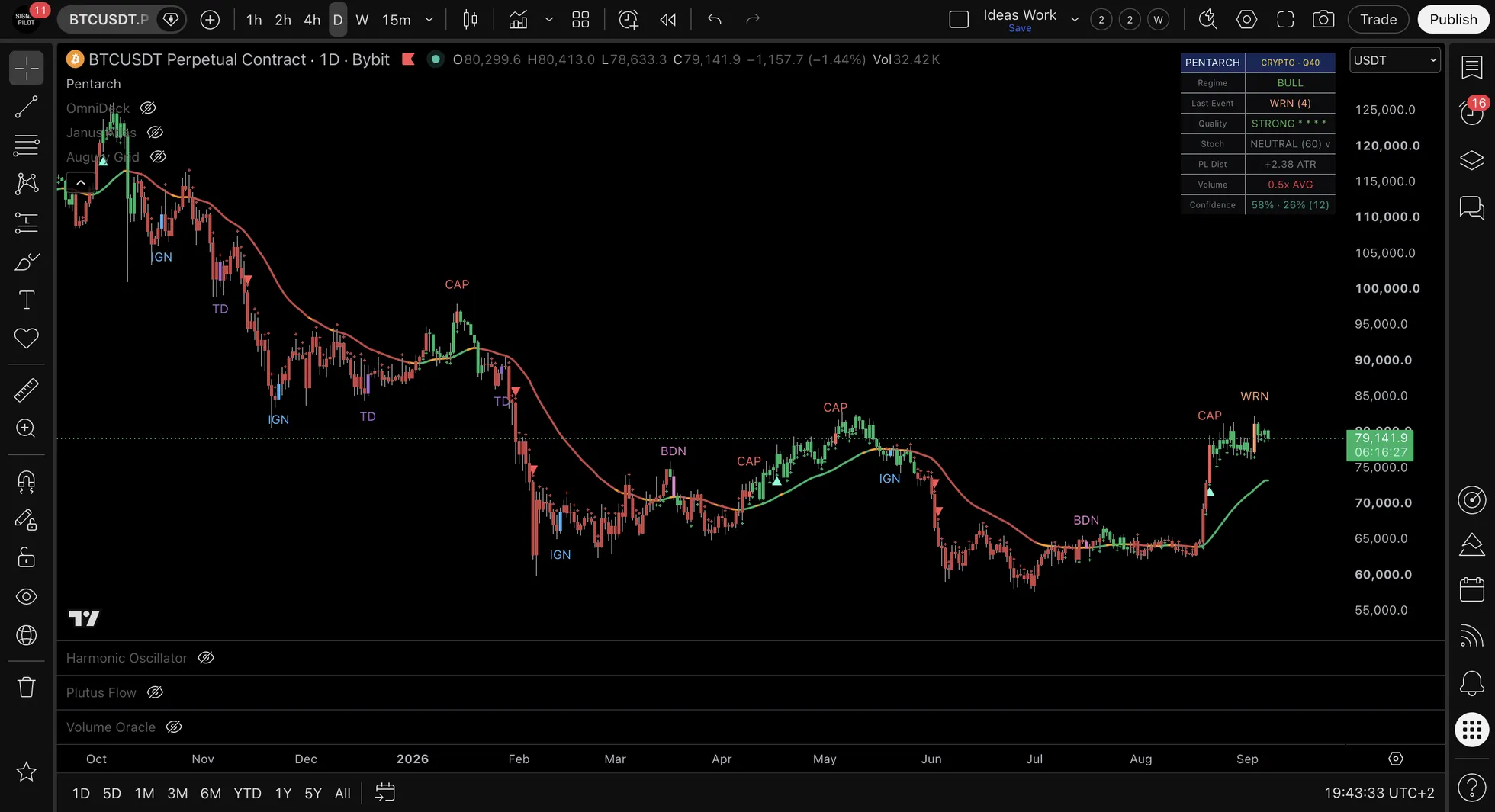The image size is (1495, 812).
Task: Open the Indicators menu
Action: (518, 19)
